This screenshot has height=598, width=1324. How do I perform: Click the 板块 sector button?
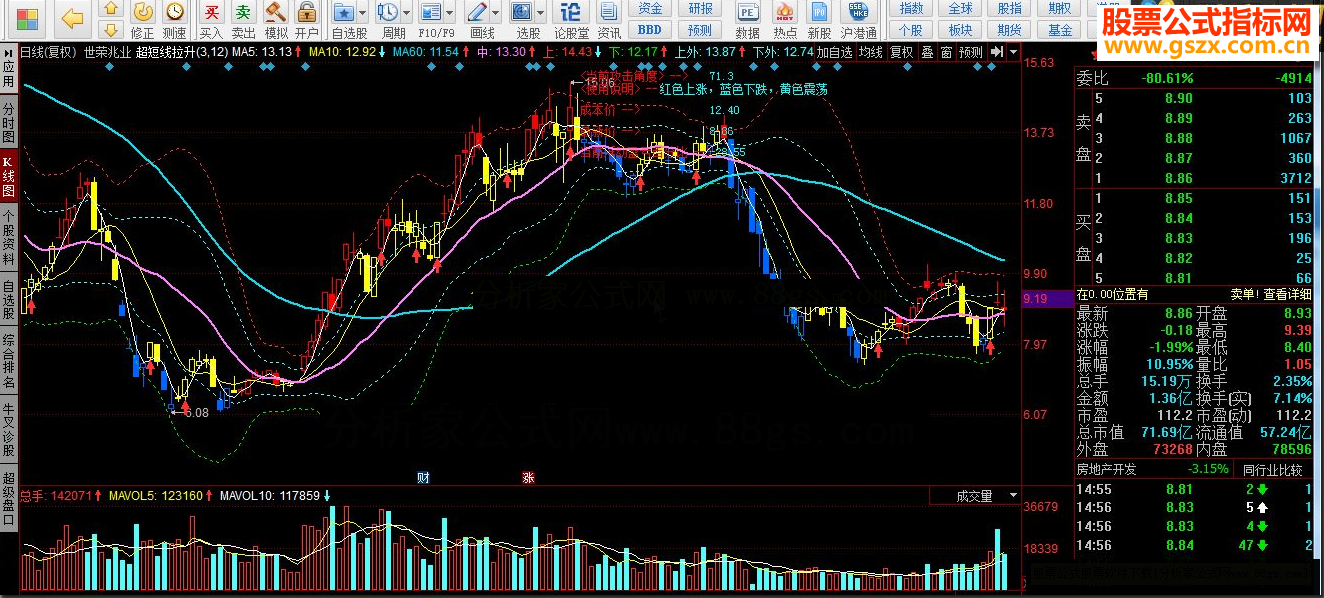click(960, 30)
